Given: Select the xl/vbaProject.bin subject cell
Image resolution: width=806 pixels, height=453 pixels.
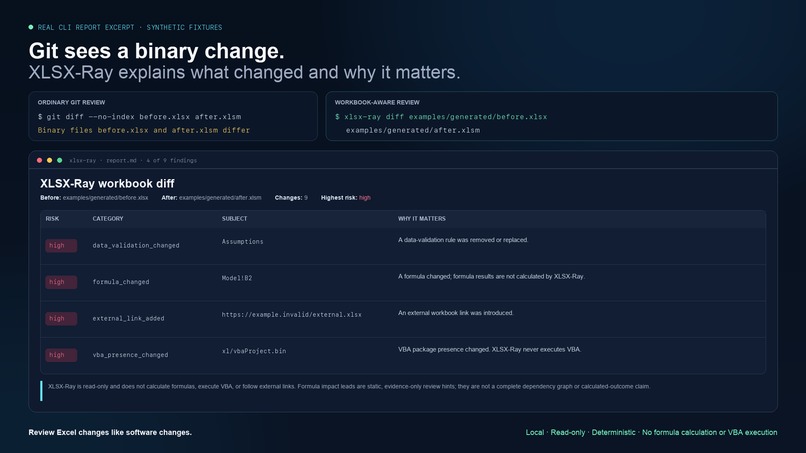Looking at the screenshot, I should 254,351.
